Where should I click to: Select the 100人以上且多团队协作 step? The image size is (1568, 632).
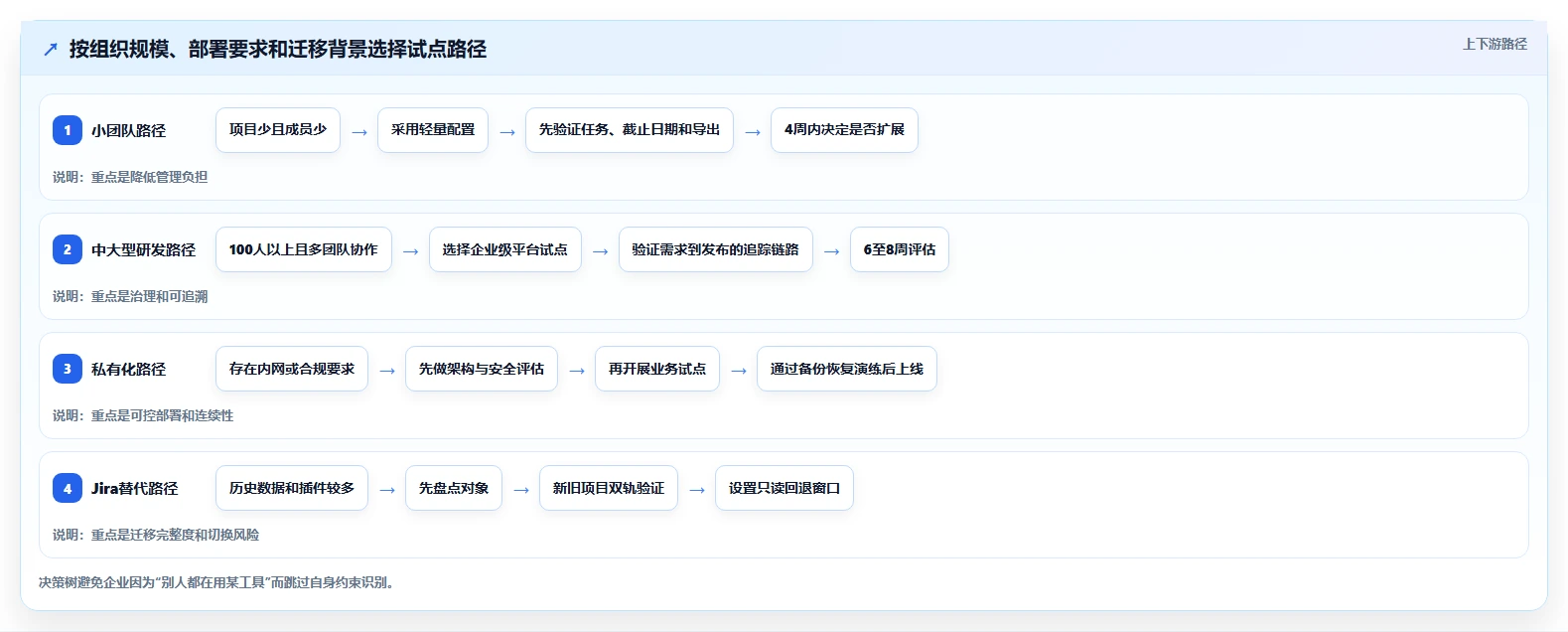click(x=304, y=249)
